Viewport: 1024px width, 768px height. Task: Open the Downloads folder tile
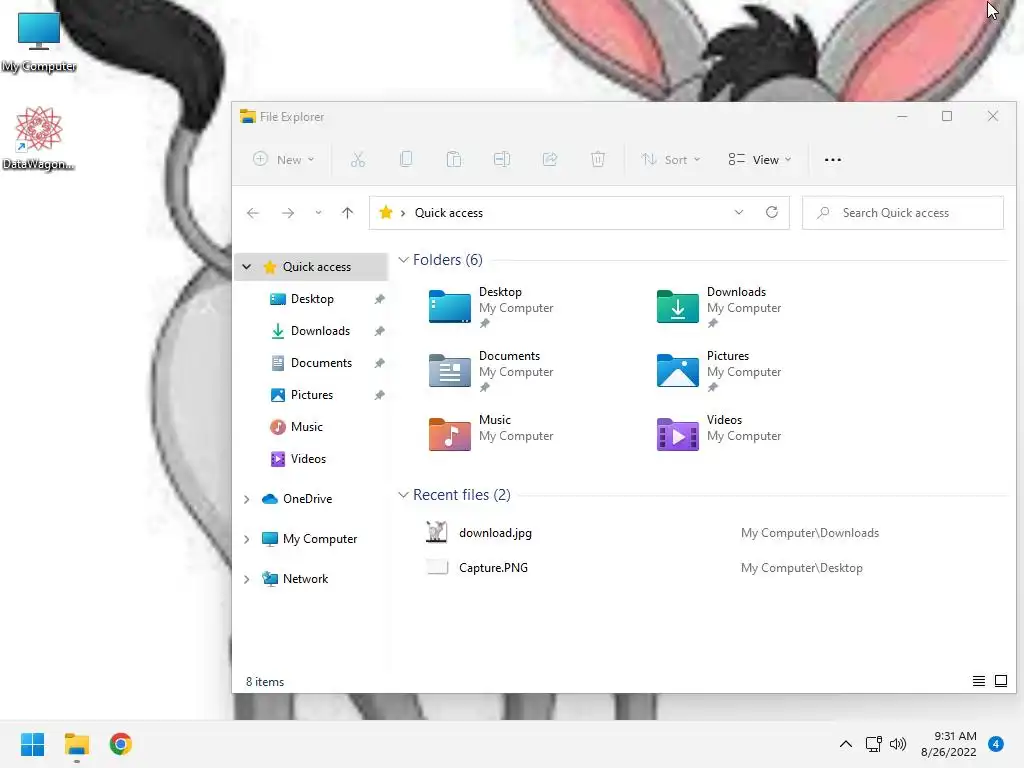tap(719, 307)
